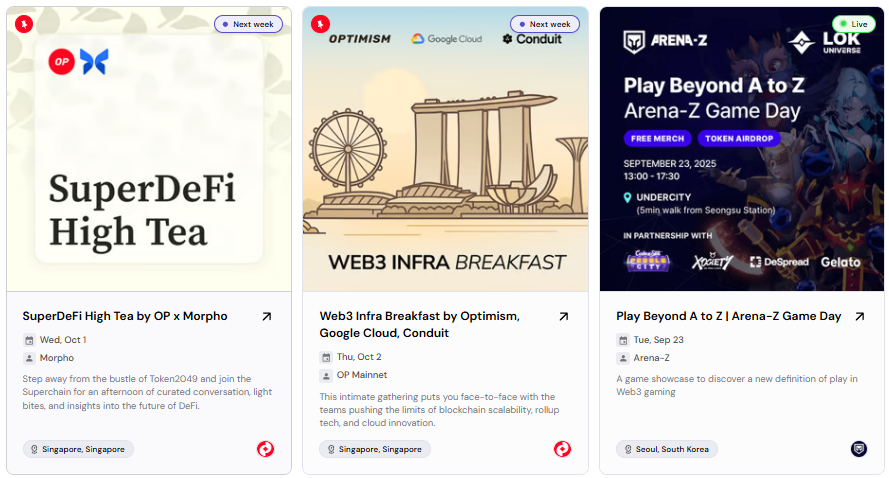Image resolution: width=889 pixels, height=478 pixels.
Task: Click the blue Morpho butterfly logo on banner
Action: [x=94, y=62]
